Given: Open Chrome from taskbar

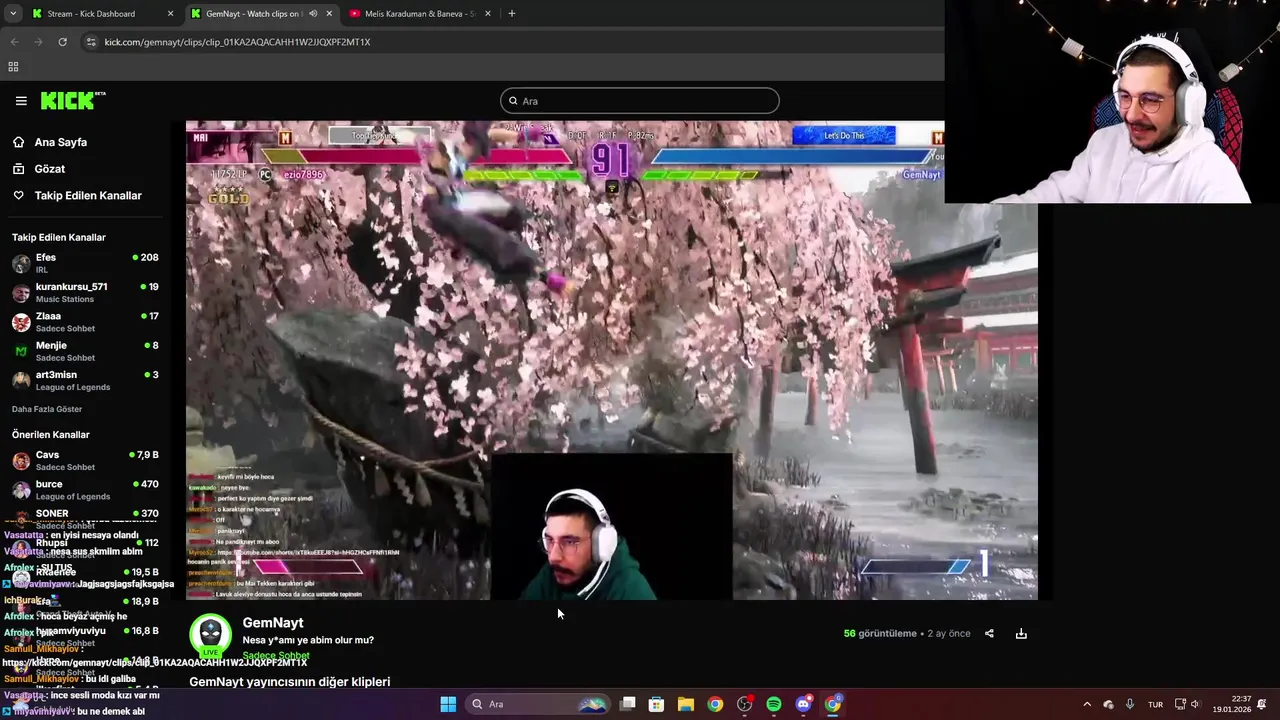Looking at the screenshot, I should click(715, 704).
